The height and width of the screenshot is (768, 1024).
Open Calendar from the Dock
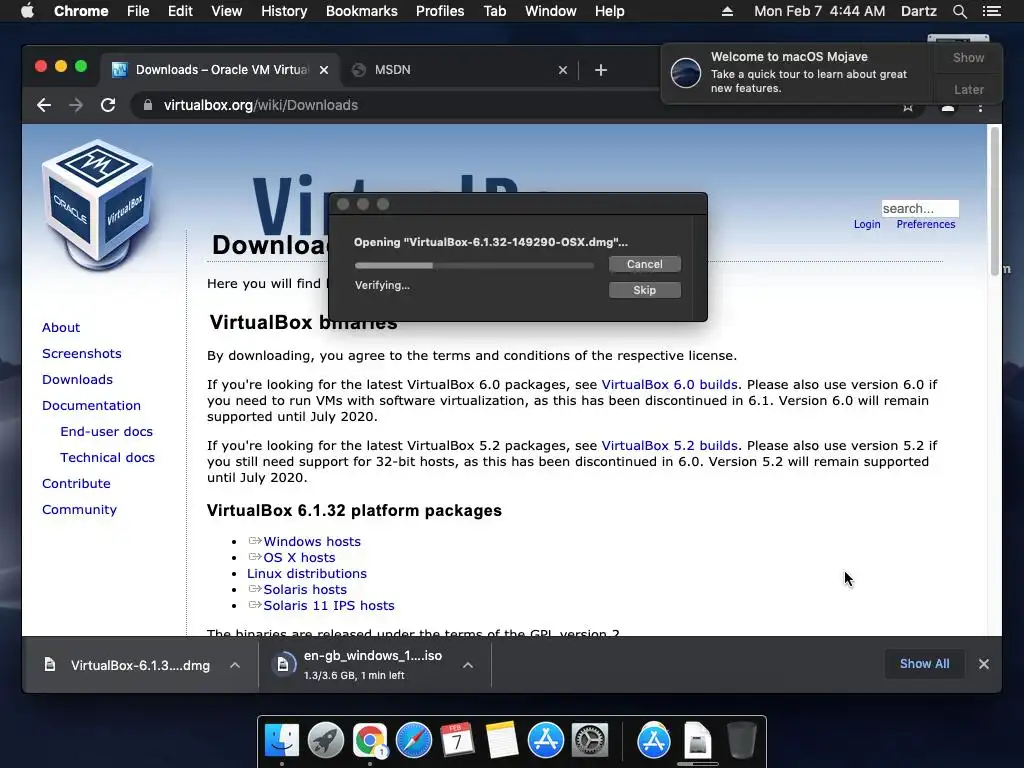457,741
